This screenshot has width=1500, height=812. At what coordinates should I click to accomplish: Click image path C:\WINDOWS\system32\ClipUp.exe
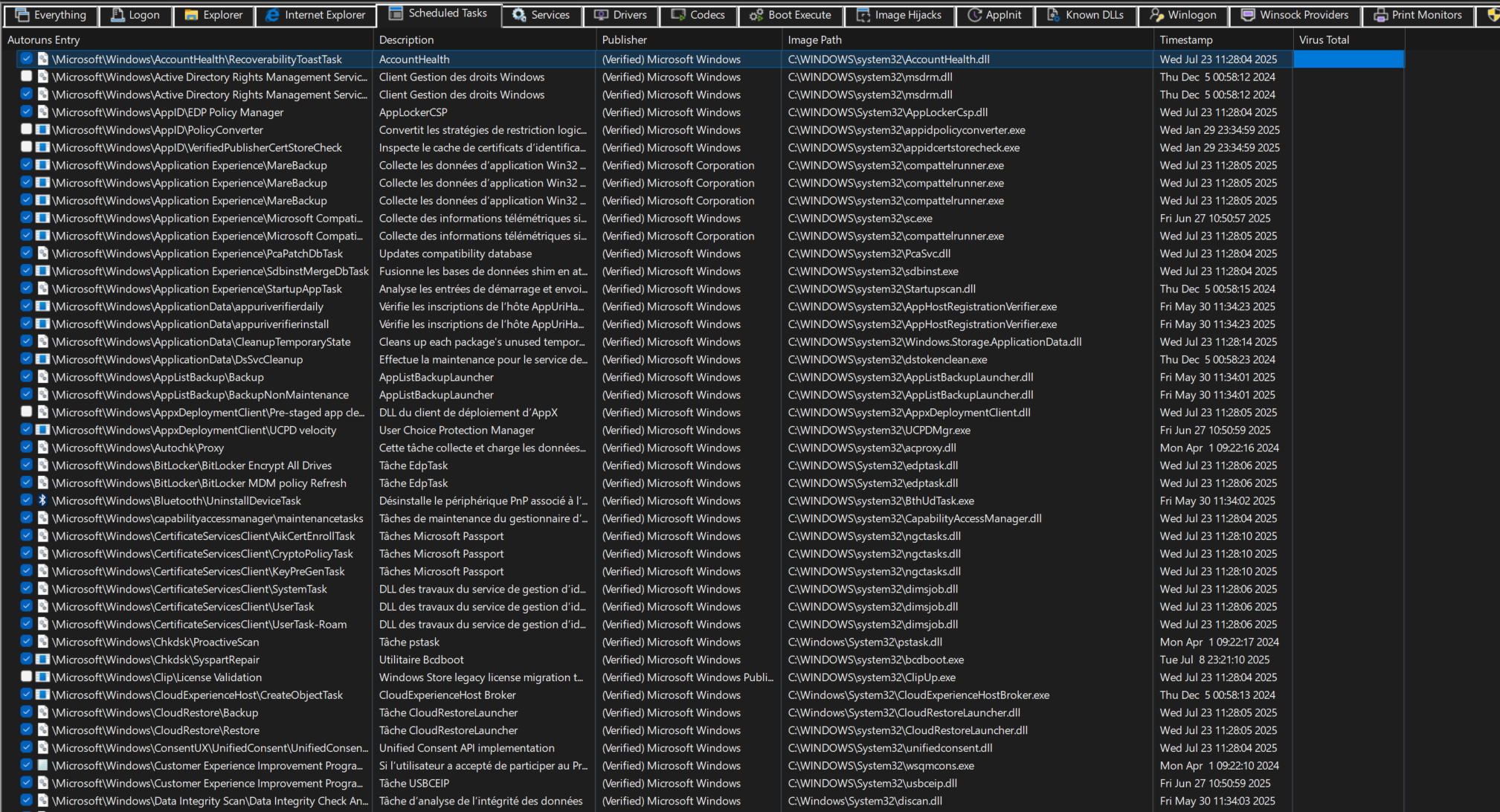coord(872,677)
